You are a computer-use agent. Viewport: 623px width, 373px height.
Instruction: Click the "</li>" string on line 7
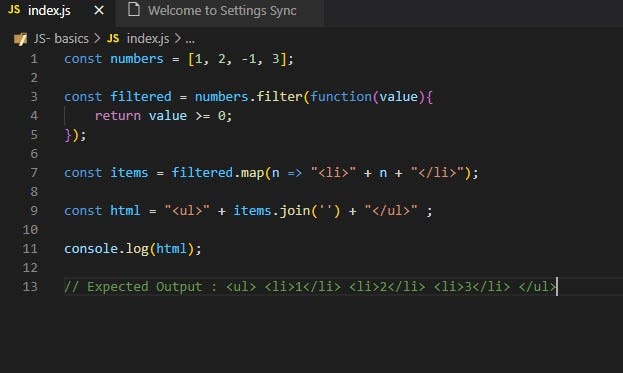pyautogui.click(x=437, y=173)
